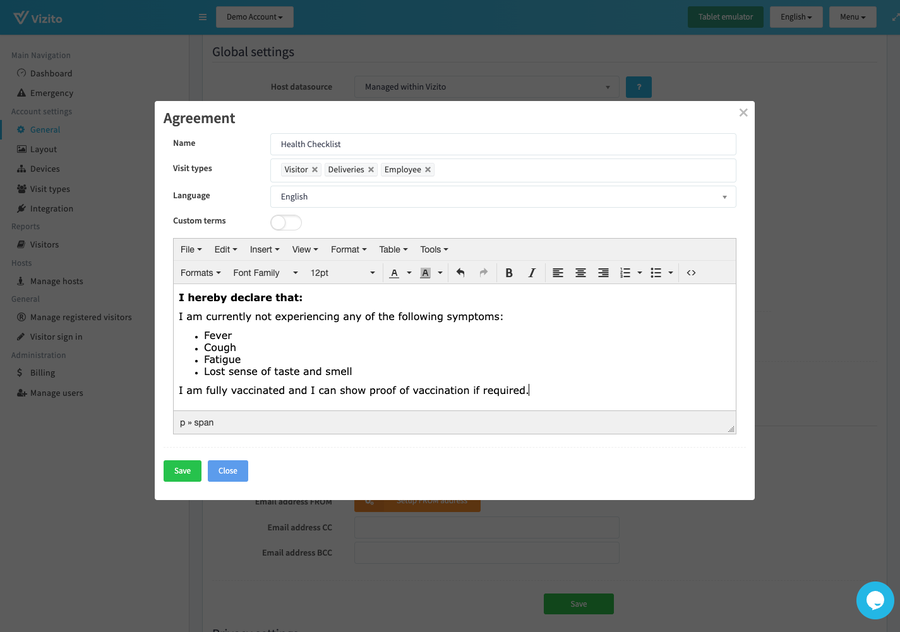Open the 12pt font size dropdown

click(342, 273)
